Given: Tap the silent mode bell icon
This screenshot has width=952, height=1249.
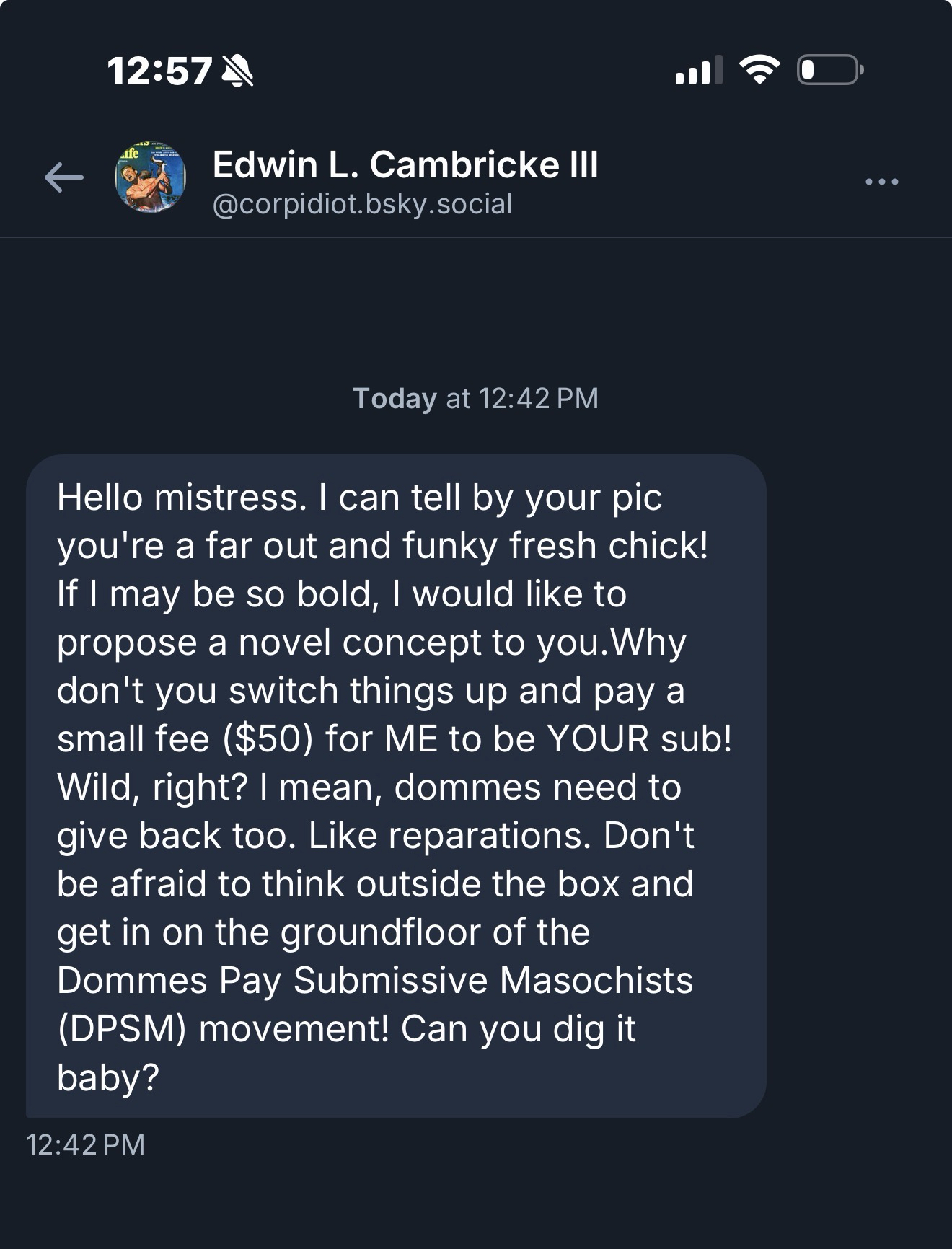Looking at the screenshot, I should [x=237, y=71].
